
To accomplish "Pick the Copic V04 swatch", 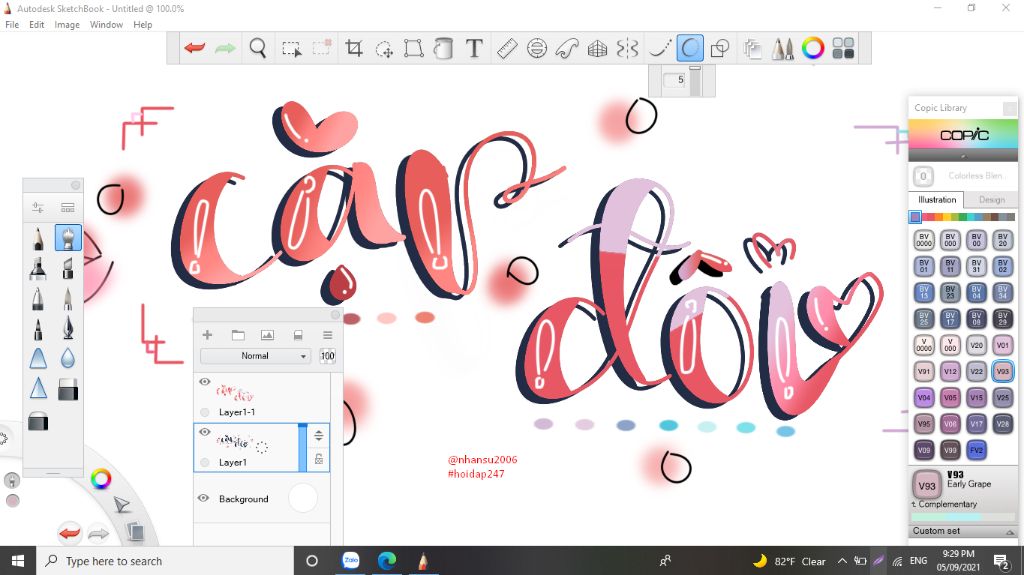I will pyautogui.click(x=923, y=397).
